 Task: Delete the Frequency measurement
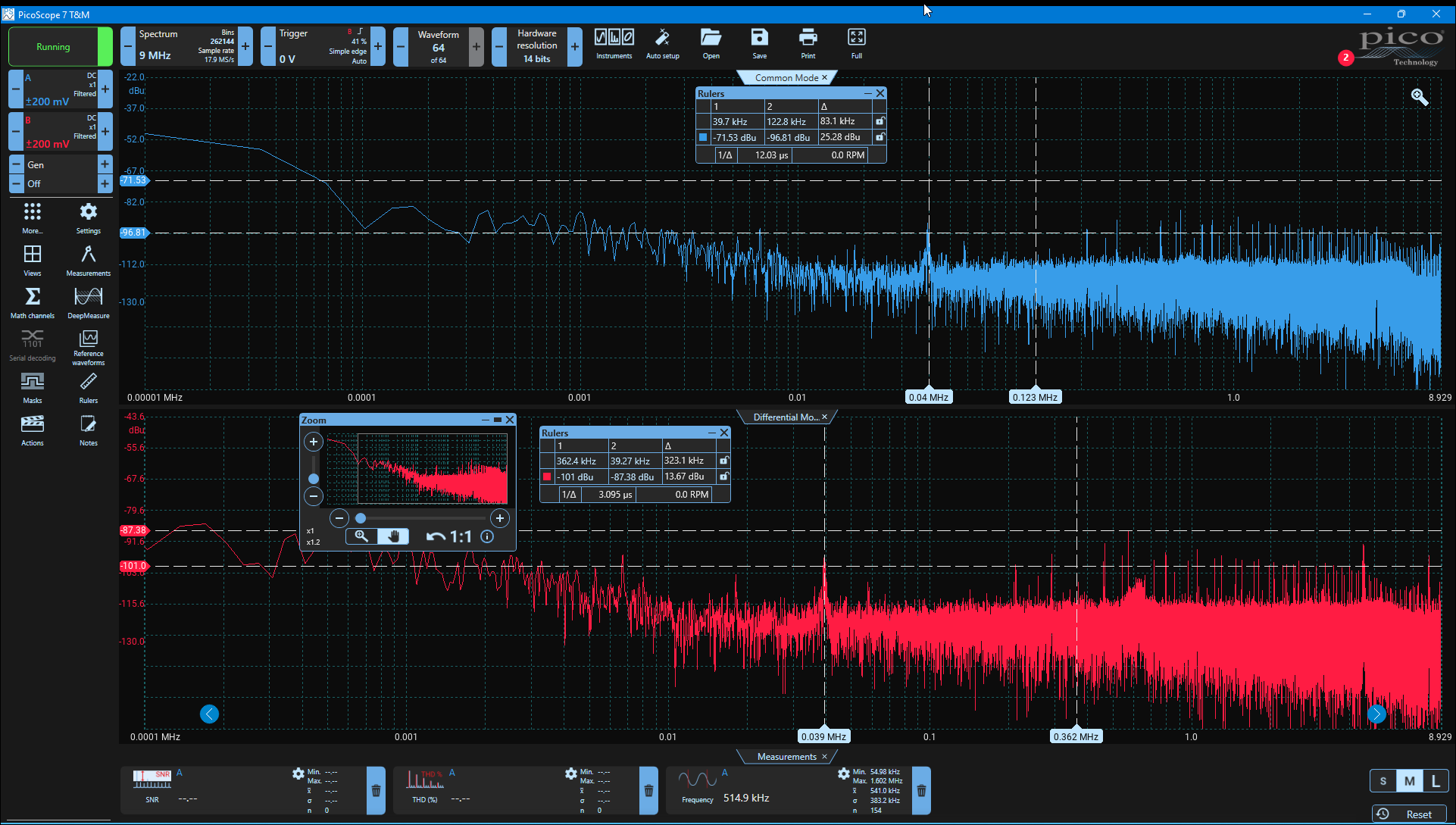click(921, 791)
